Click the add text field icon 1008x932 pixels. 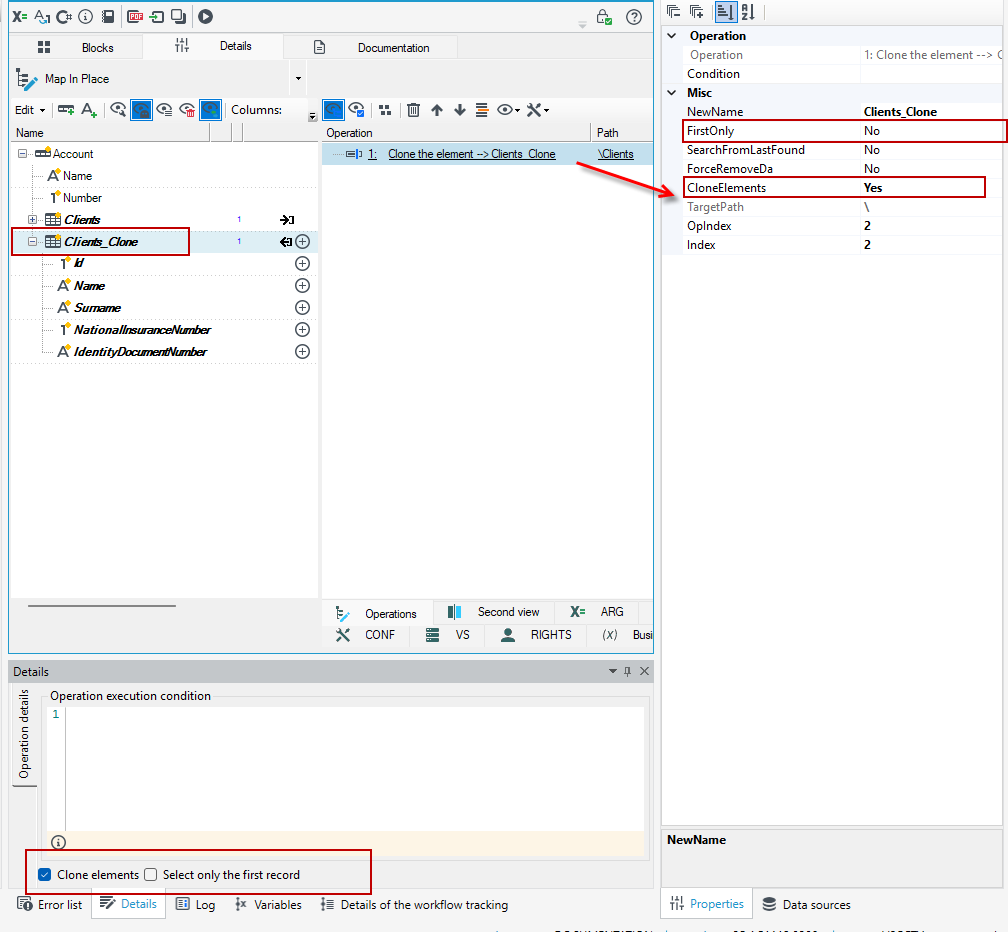[x=89, y=110]
